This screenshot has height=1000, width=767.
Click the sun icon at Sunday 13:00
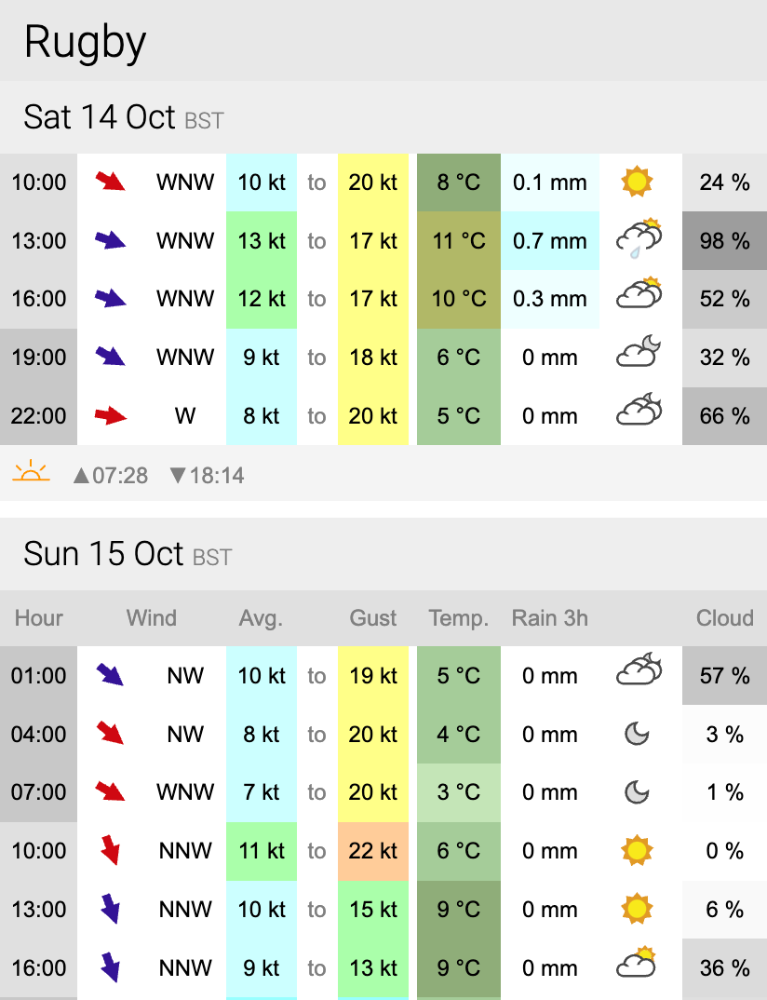[637, 909]
